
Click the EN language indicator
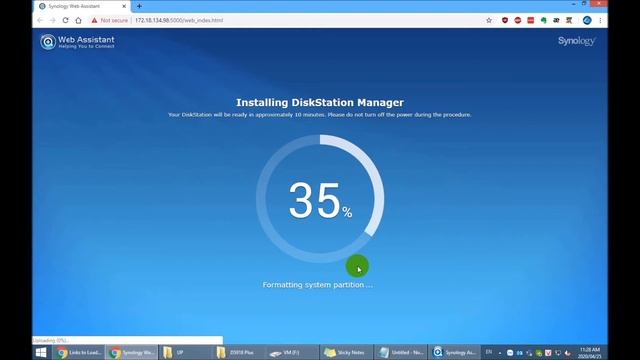click(x=489, y=352)
